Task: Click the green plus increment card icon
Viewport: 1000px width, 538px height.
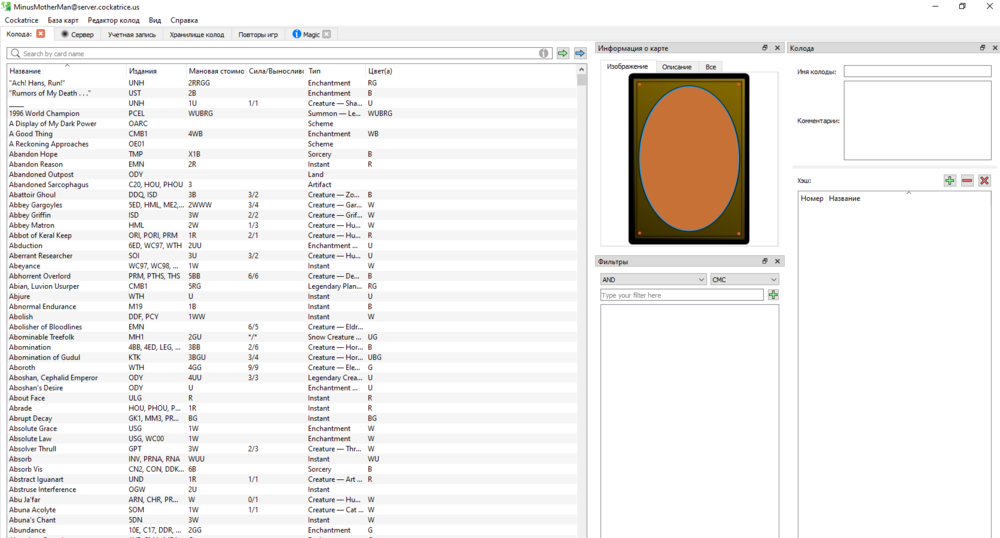Action: [949, 181]
